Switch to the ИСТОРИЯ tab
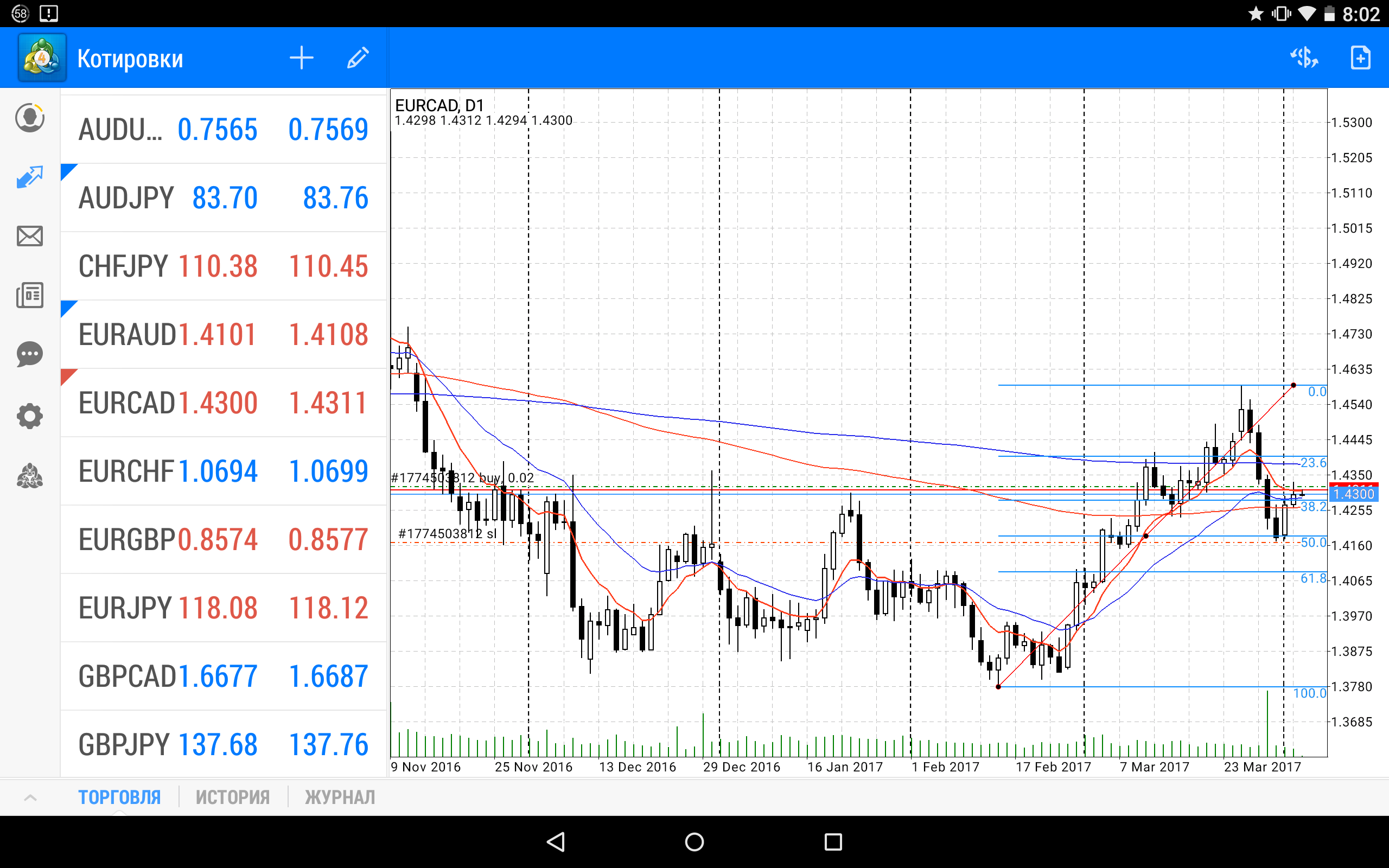Viewport: 1389px width, 868px height. click(232, 797)
